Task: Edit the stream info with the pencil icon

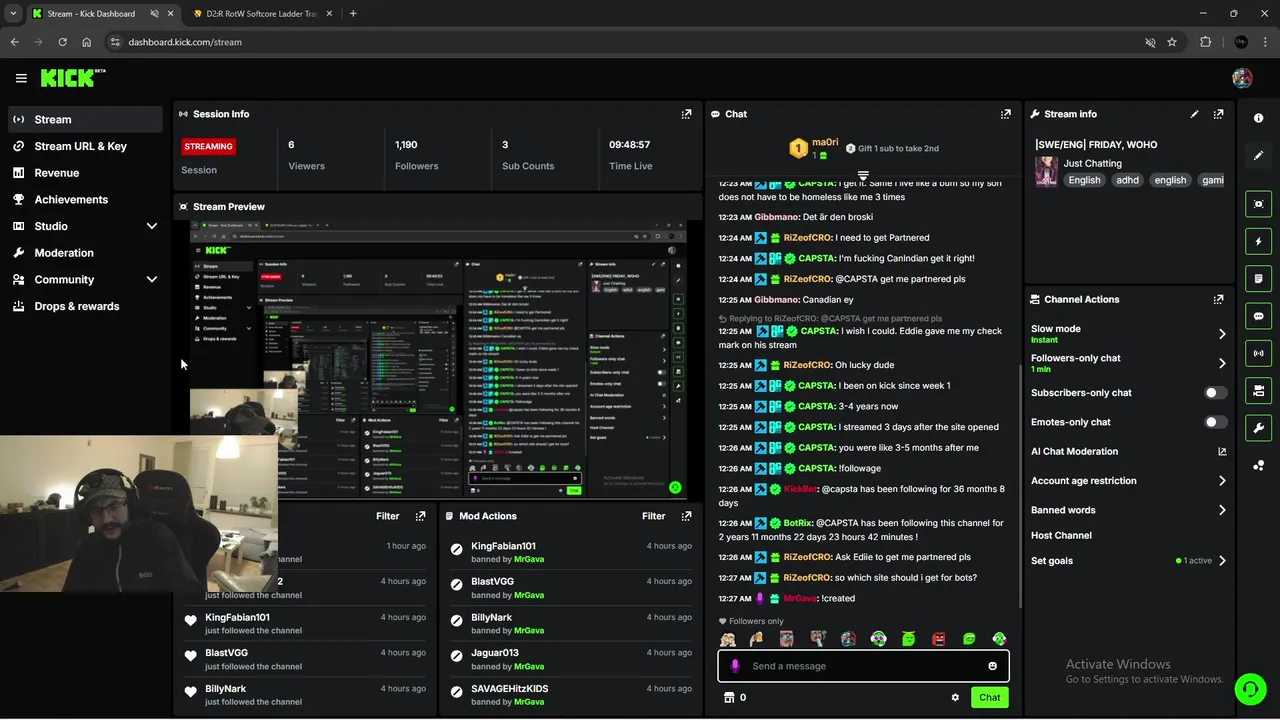Action: pyautogui.click(x=1194, y=114)
